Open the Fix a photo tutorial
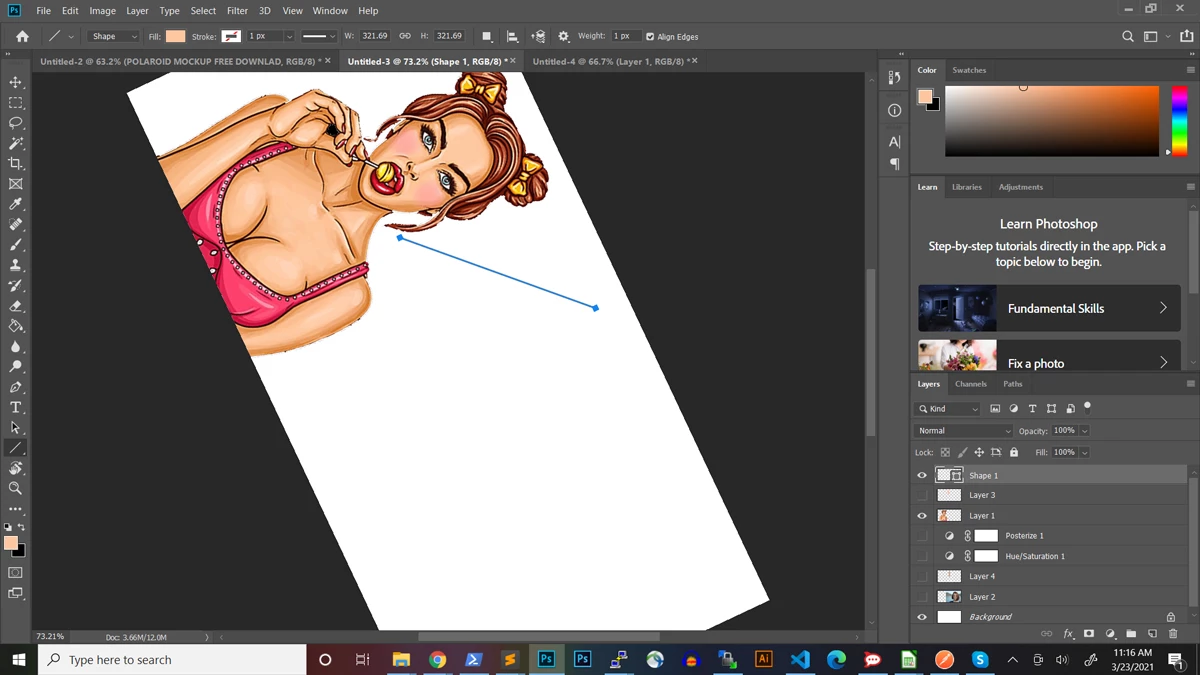This screenshot has height=675, width=1200. tap(1049, 356)
